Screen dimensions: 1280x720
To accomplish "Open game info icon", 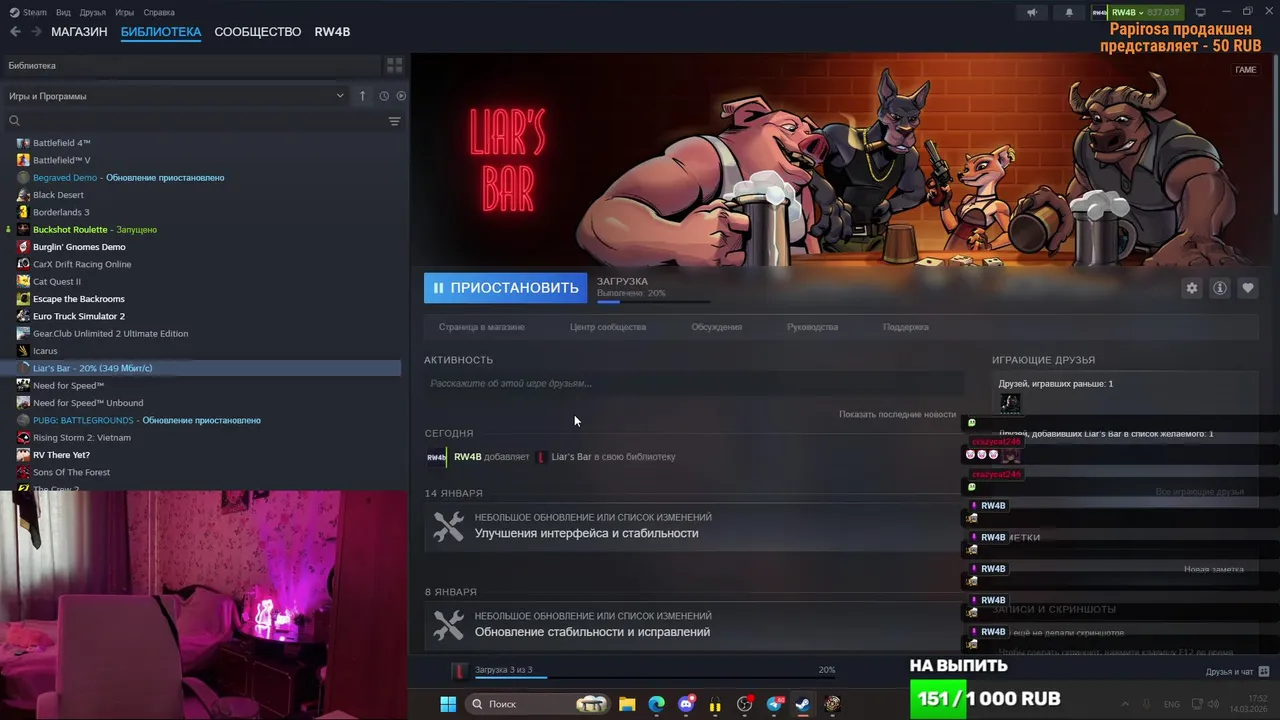I will click(x=1220, y=288).
